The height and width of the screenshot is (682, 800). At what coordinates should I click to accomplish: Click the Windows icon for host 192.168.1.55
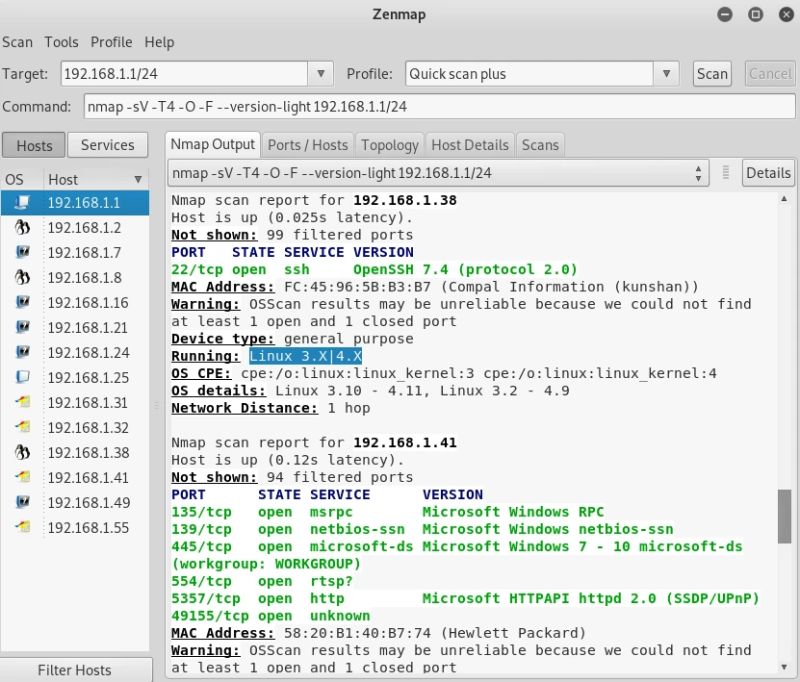tap(22, 527)
